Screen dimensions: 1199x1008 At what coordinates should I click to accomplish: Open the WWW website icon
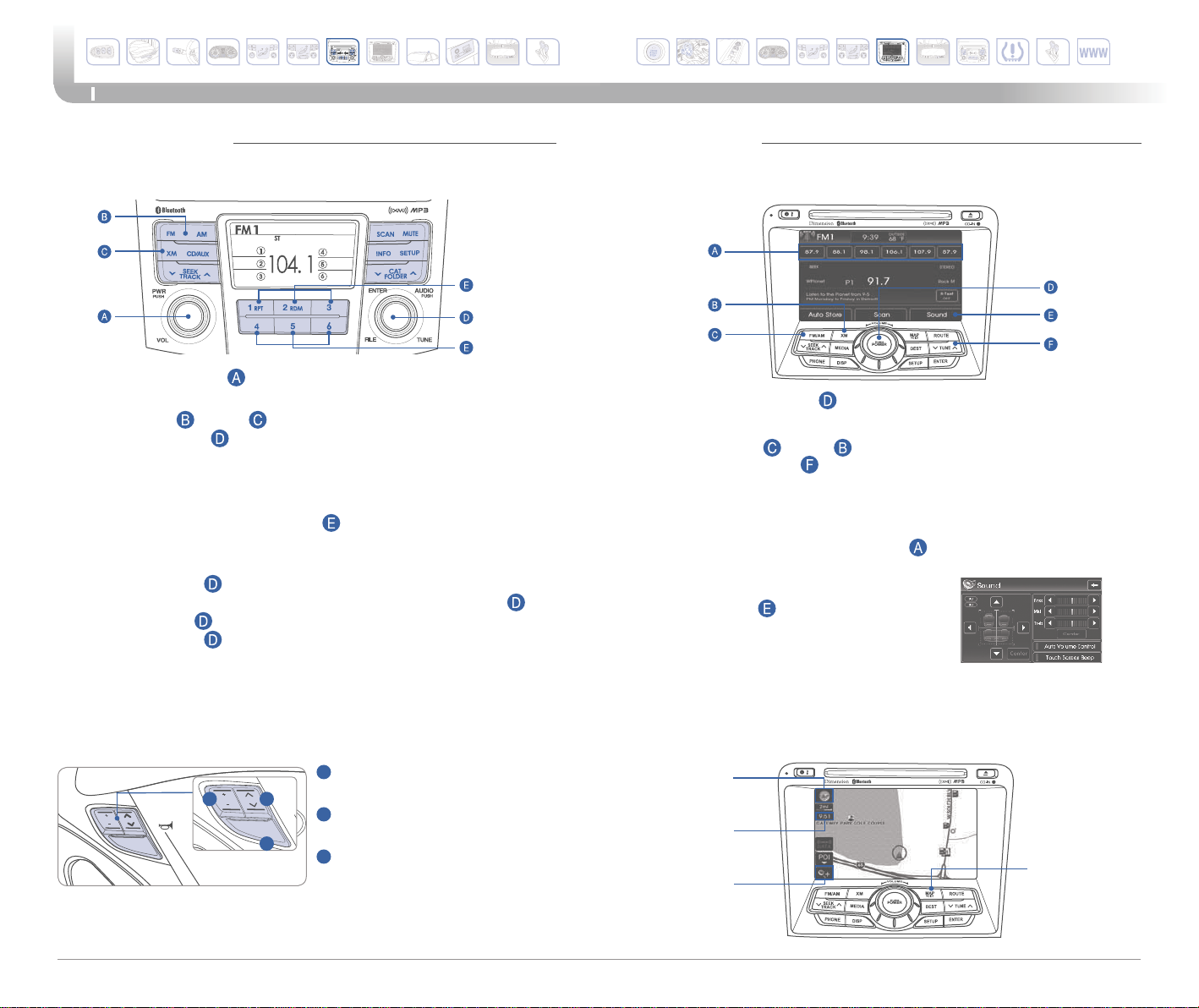pos(1093,52)
